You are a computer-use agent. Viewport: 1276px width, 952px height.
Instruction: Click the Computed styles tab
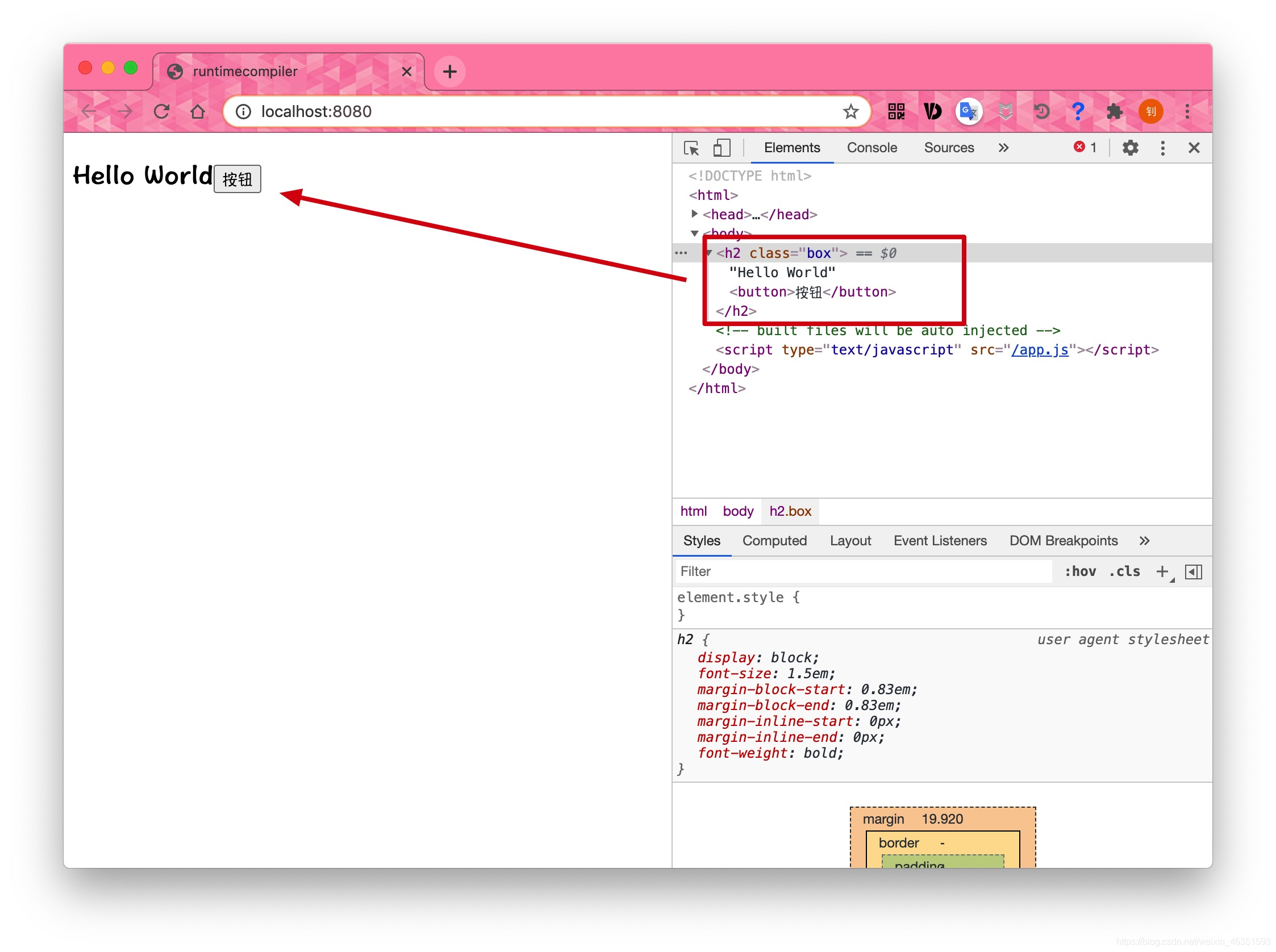[x=774, y=540]
